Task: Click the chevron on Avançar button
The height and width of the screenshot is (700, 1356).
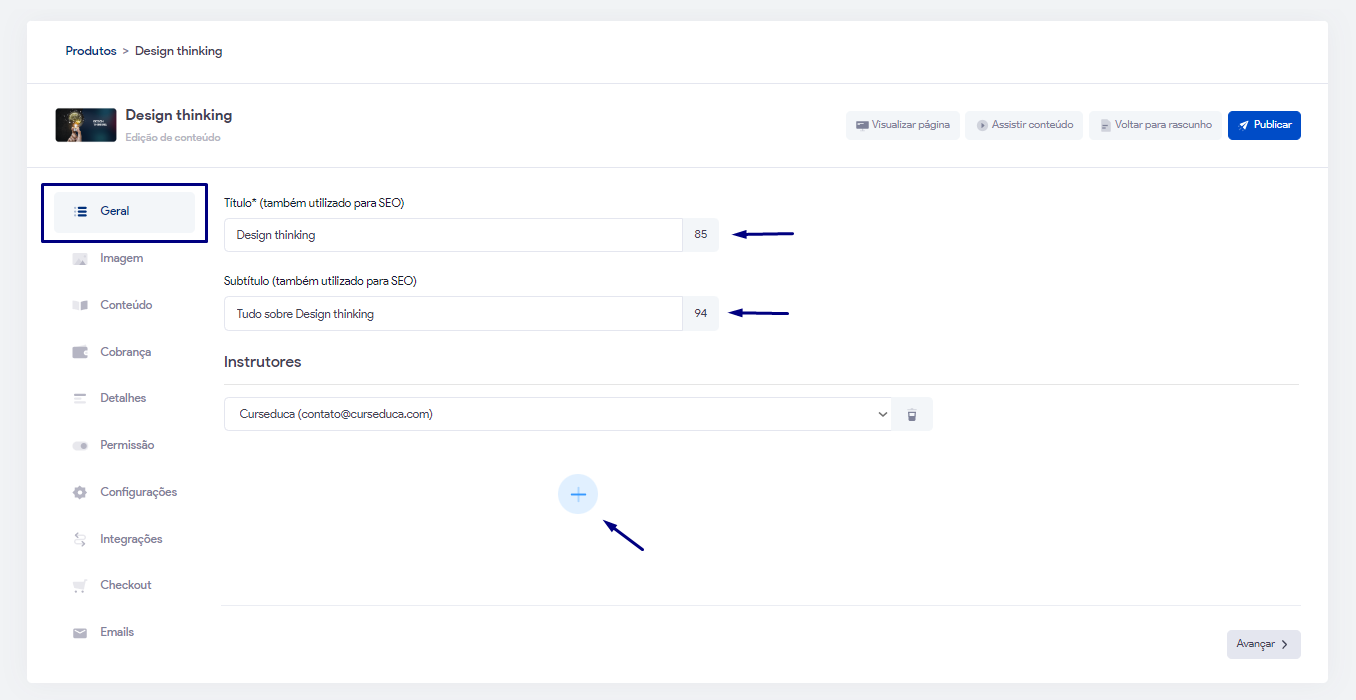Action: point(1284,645)
